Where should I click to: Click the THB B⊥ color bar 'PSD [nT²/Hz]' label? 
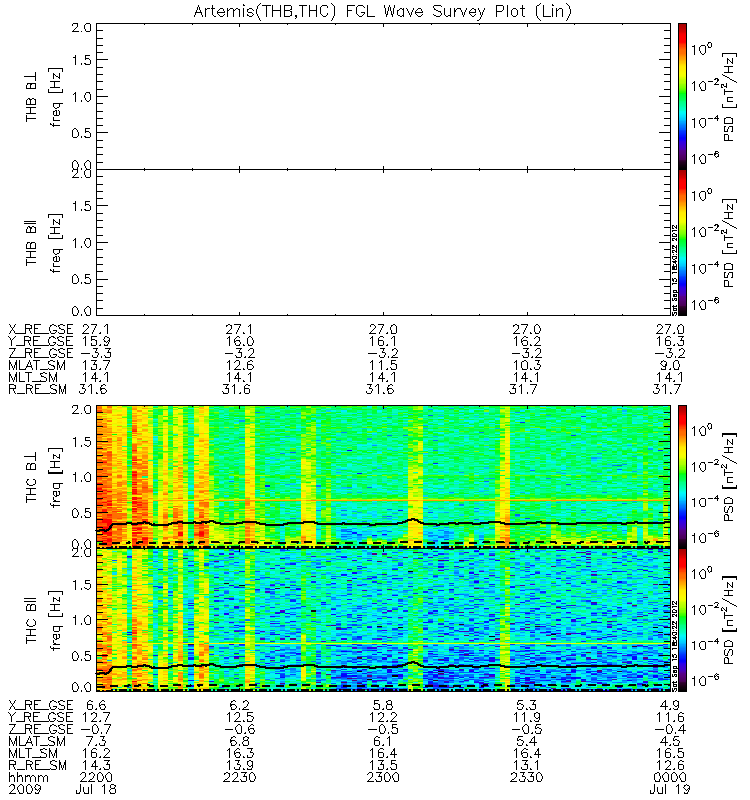[730, 96]
